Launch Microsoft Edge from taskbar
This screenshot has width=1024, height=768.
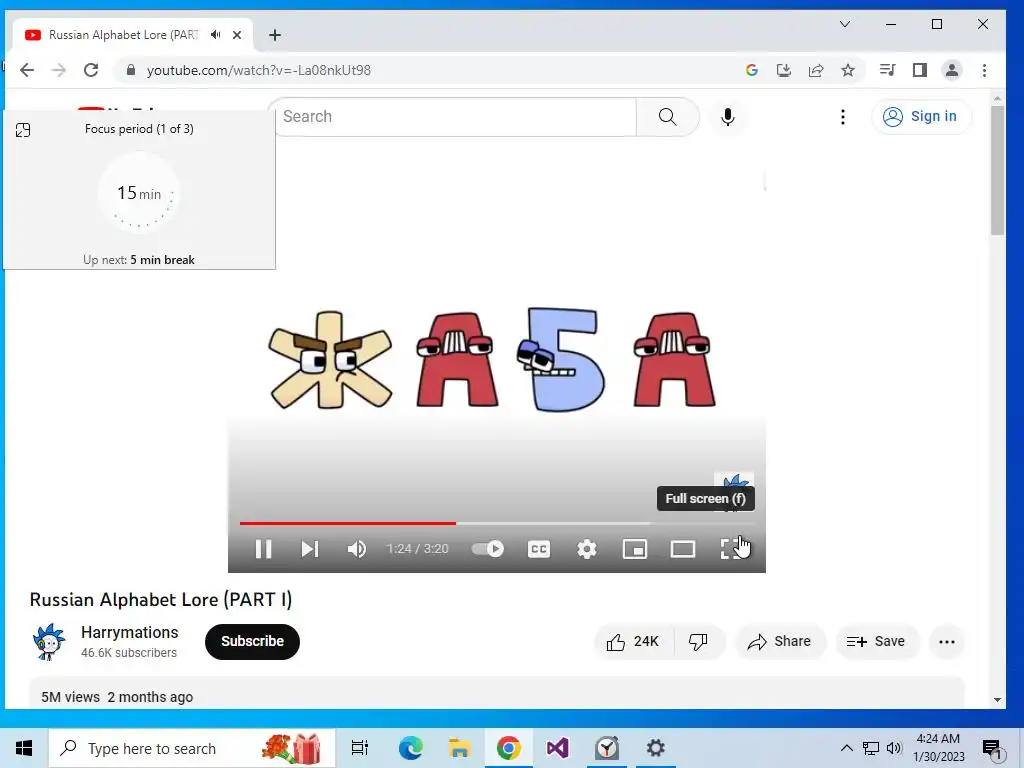click(x=411, y=748)
